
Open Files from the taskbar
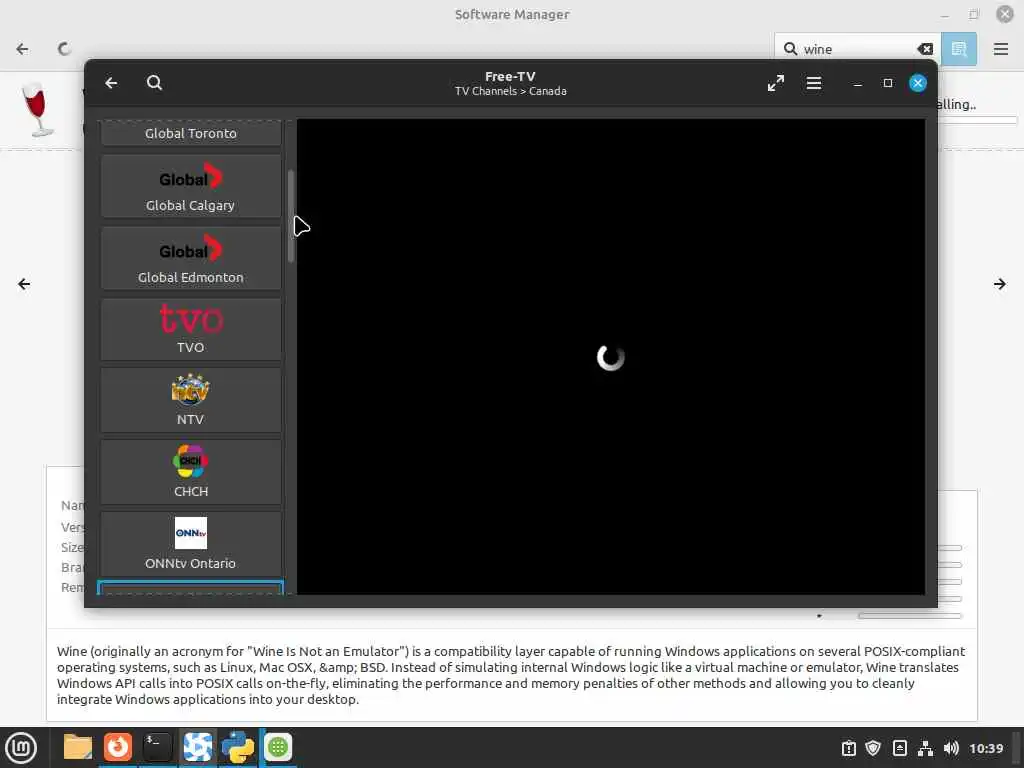(x=77, y=747)
